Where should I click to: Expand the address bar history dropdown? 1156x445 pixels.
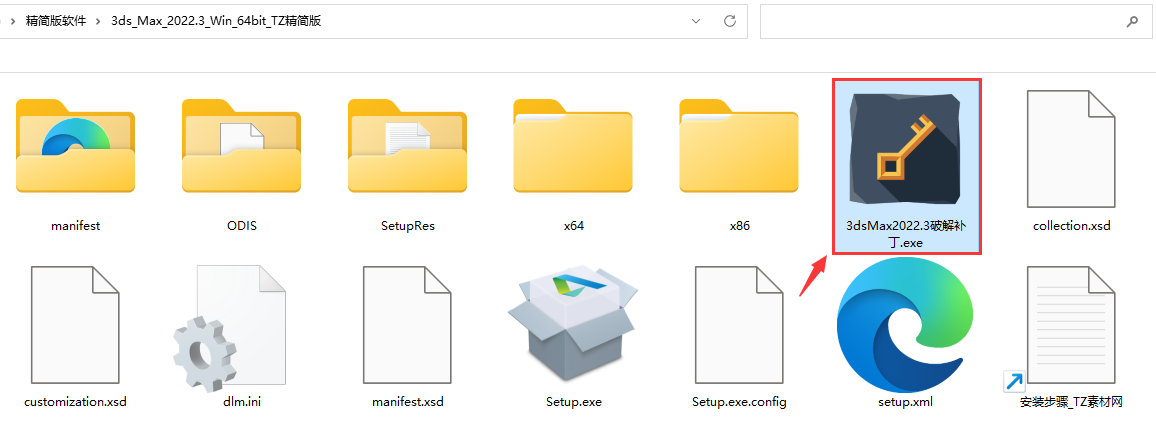[696, 21]
